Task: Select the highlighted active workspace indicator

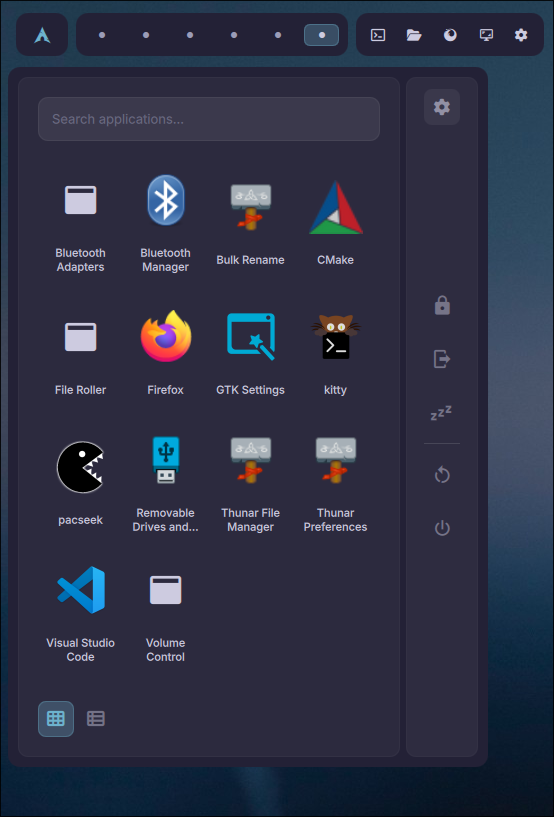Action: point(322,35)
